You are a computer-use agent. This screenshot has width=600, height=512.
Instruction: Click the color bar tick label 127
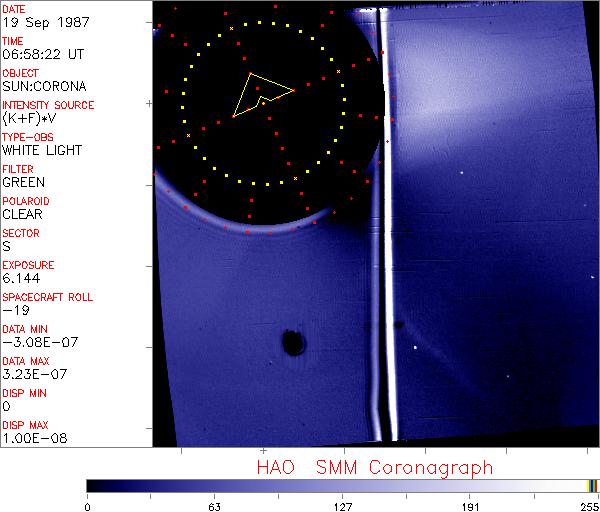342,506
